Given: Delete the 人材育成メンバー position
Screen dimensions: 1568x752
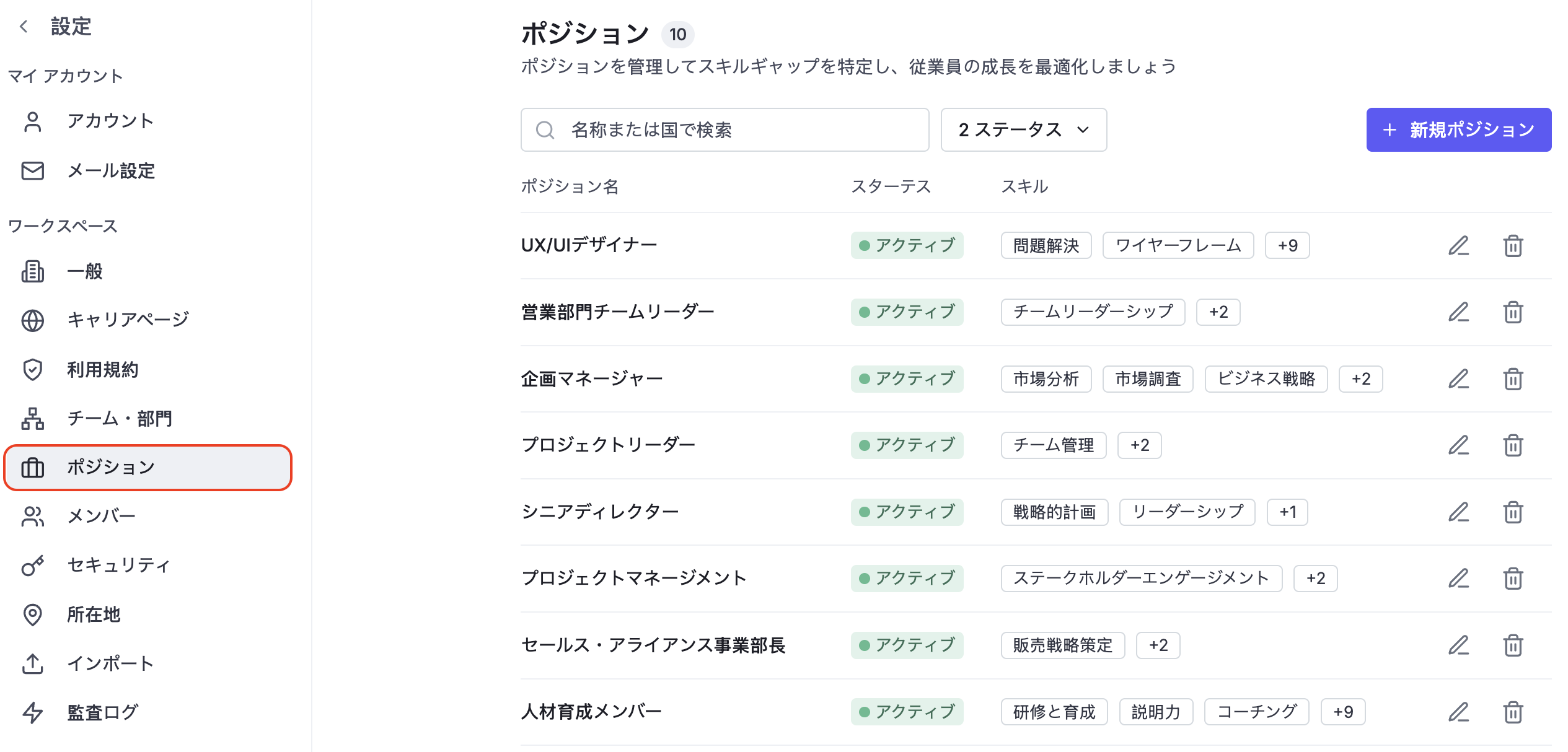Looking at the screenshot, I should coord(1513,712).
